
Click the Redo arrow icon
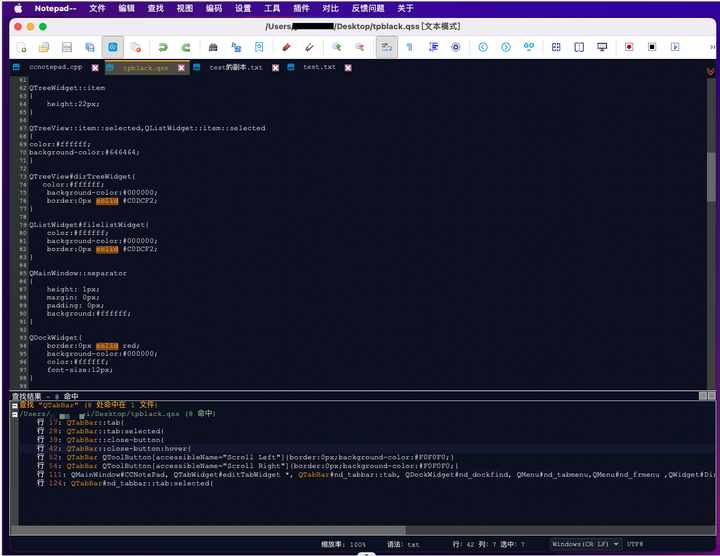(186, 47)
